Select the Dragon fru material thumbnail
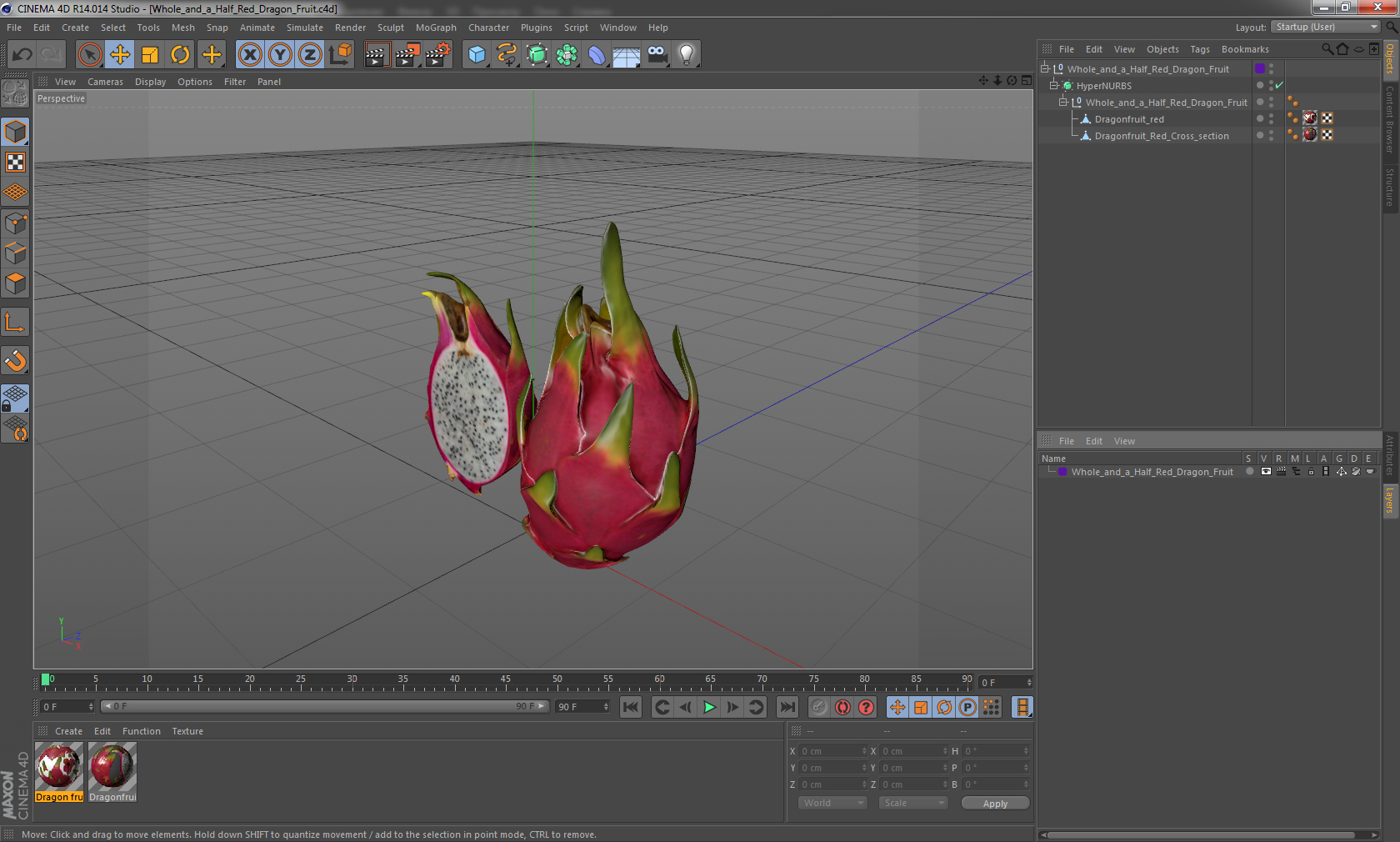The image size is (1400, 842). [x=59, y=773]
